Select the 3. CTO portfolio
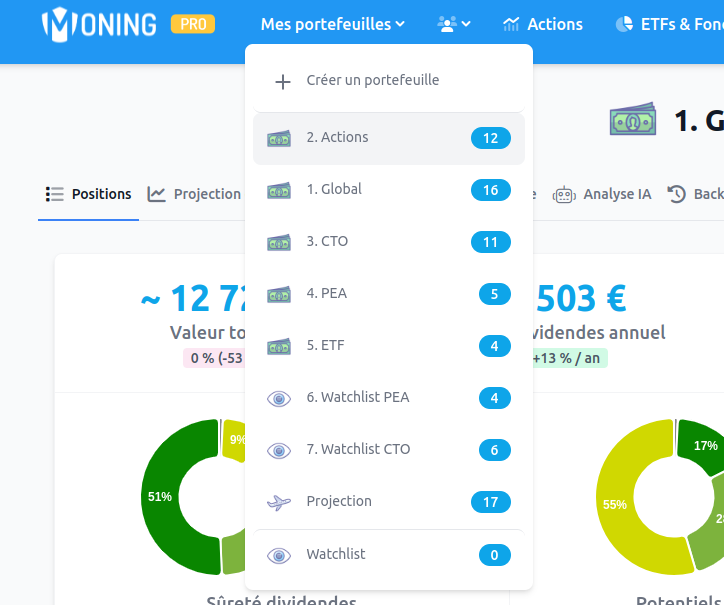Screen dimensions: 724x605 pos(389,242)
